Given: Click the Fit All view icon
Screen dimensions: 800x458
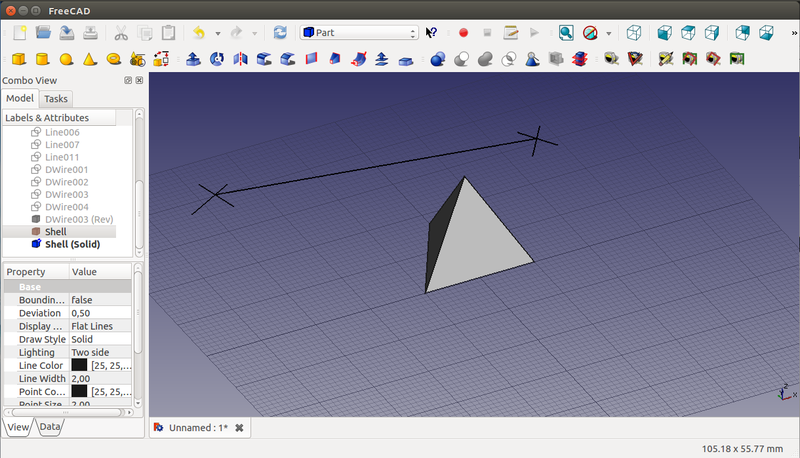Looking at the screenshot, I should pos(566,33).
